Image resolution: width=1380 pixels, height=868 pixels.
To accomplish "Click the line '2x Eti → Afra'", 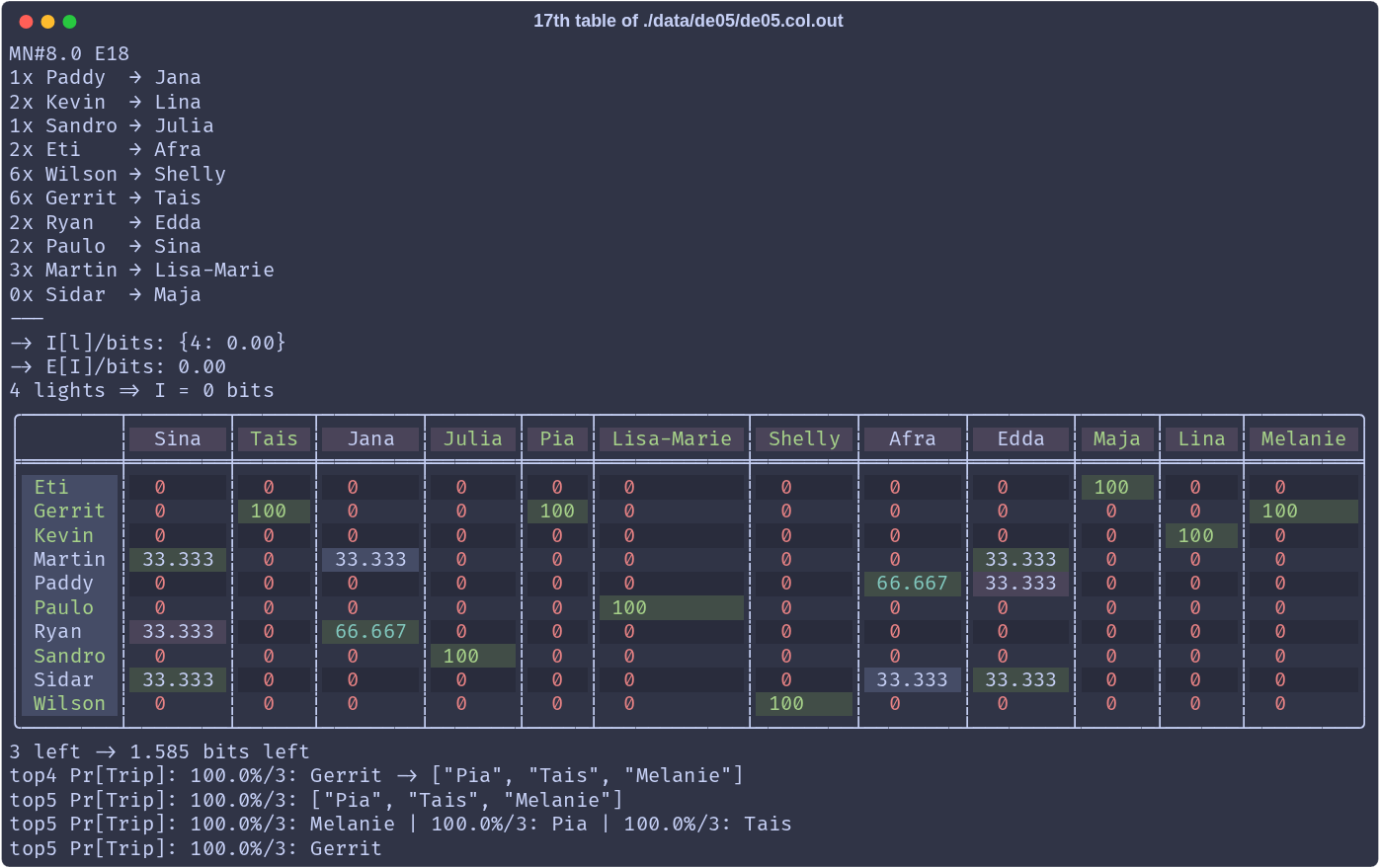I will point(106,149).
